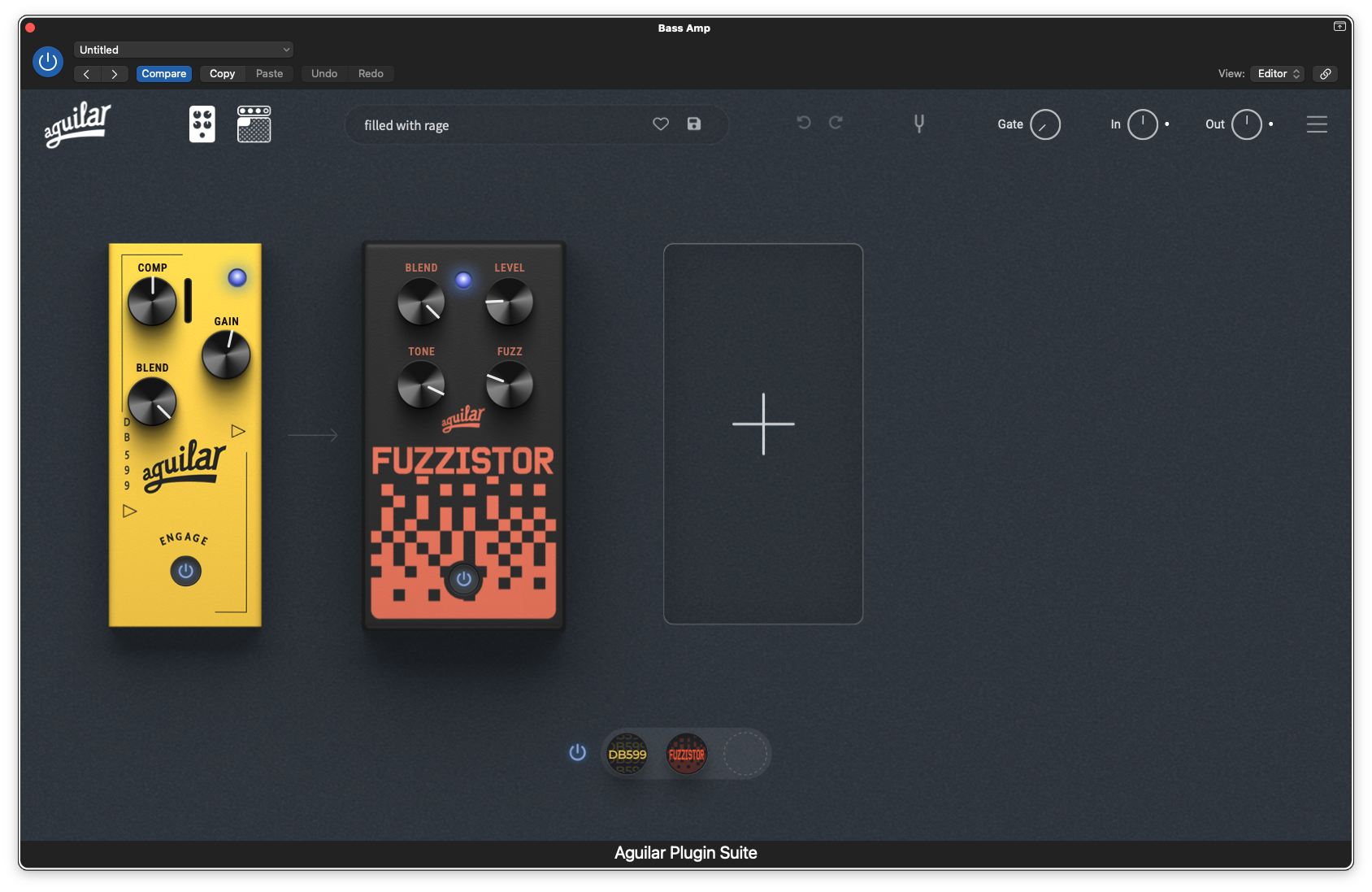Click the window expand icon in the title bar
The height and width of the screenshot is (892, 1372).
point(1339,27)
